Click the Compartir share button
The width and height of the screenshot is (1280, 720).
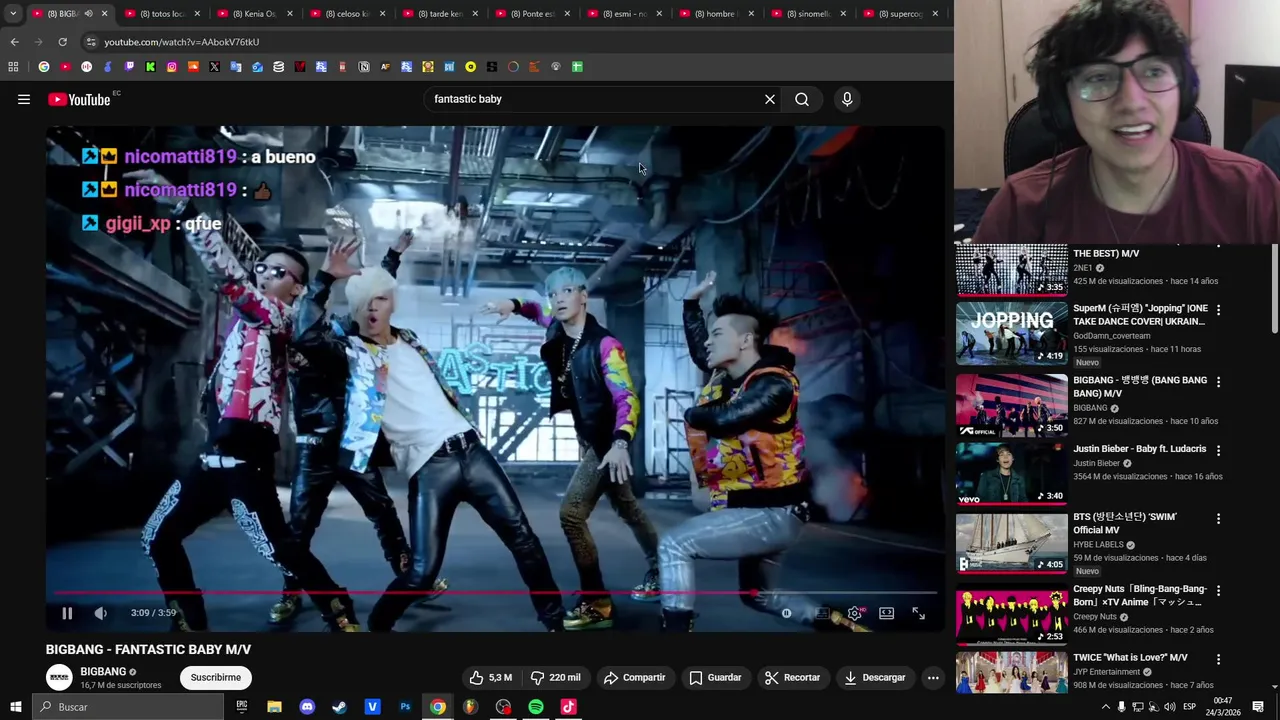[634, 677]
